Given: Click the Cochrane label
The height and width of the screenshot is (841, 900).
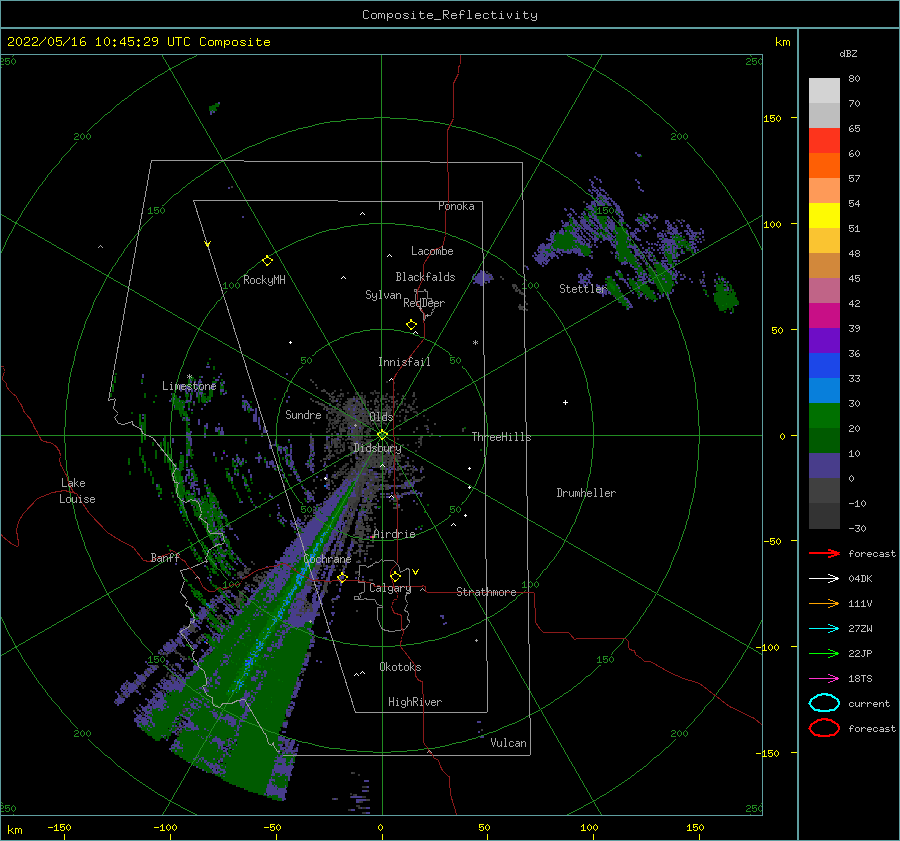Looking at the screenshot, I should (x=327, y=559).
